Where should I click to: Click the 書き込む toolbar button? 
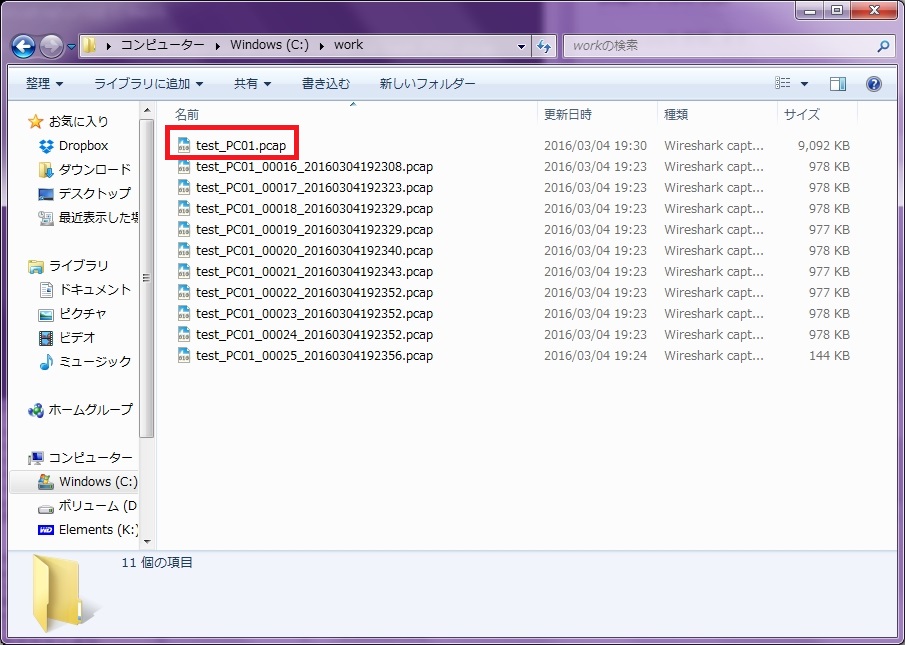point(326,84)
